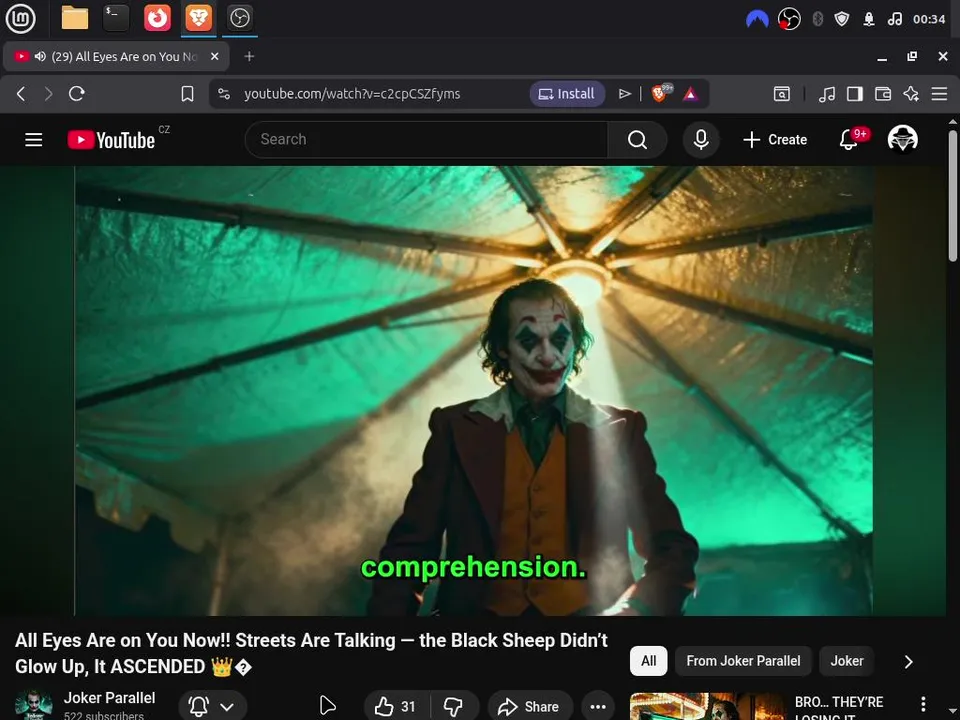The height and width of the screenshot is (720, 960).
Task: Click the Create button
Action: point(774,140)
